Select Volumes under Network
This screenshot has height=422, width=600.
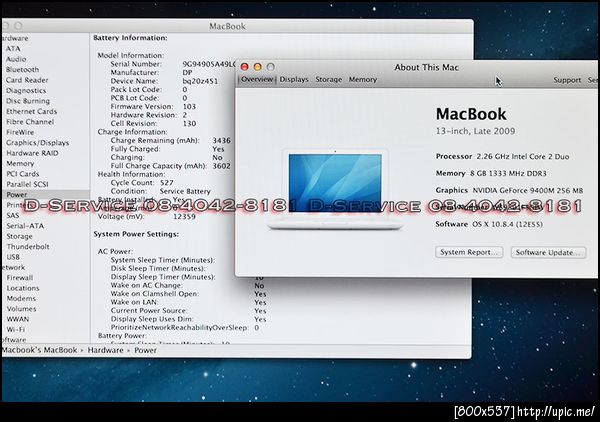coord(21,309)
